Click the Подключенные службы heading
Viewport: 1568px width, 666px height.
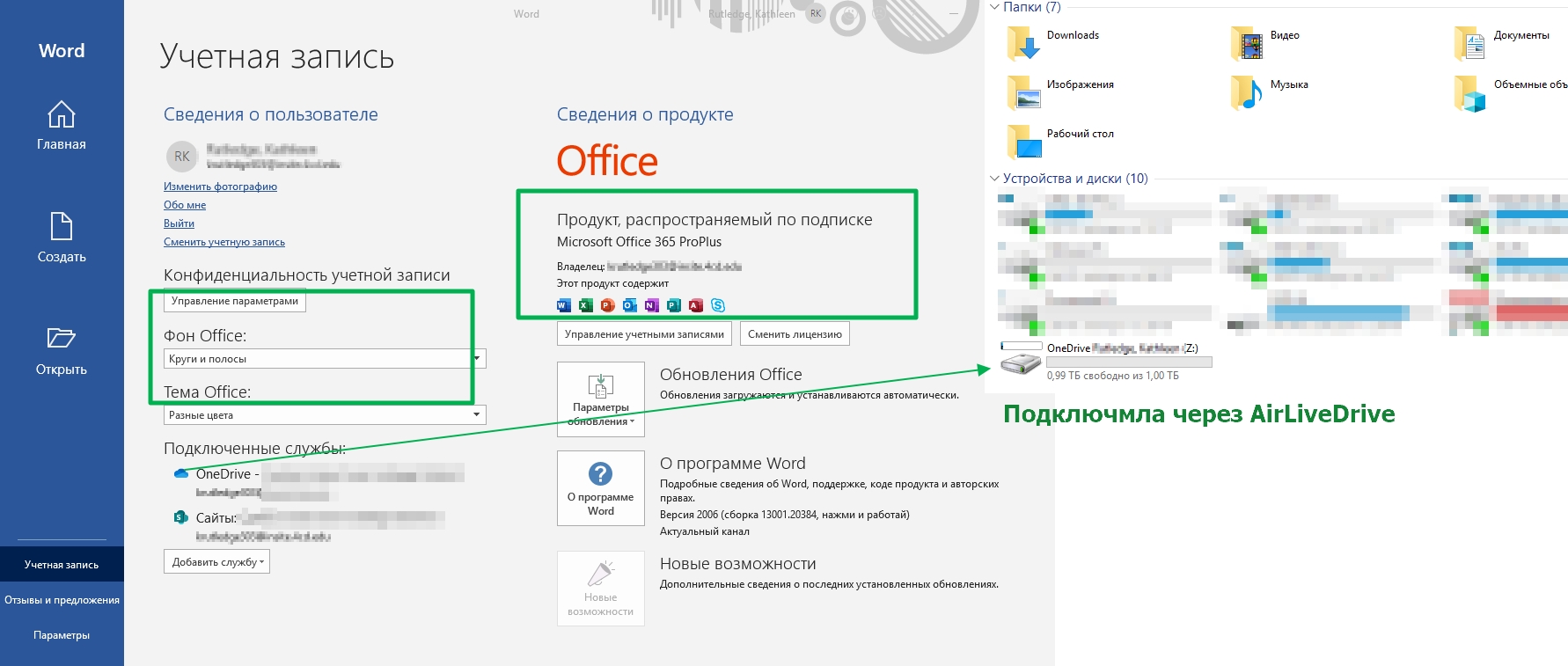[x=254, y=449]
